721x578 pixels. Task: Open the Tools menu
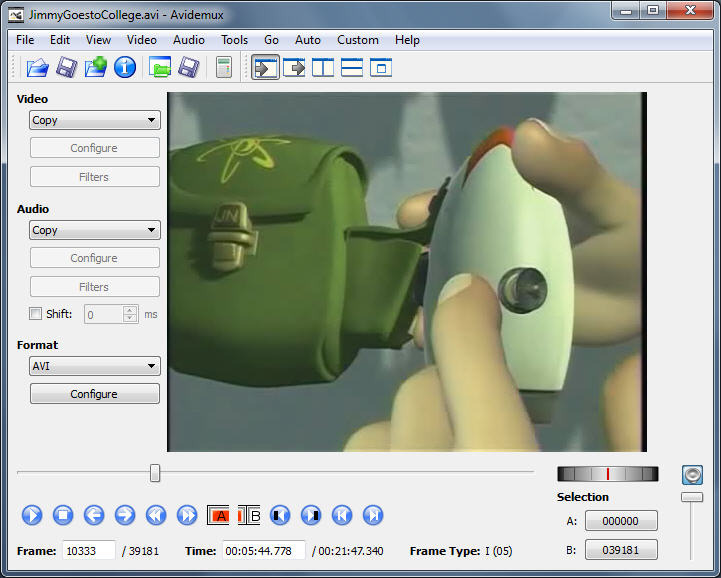click(235, 40)
